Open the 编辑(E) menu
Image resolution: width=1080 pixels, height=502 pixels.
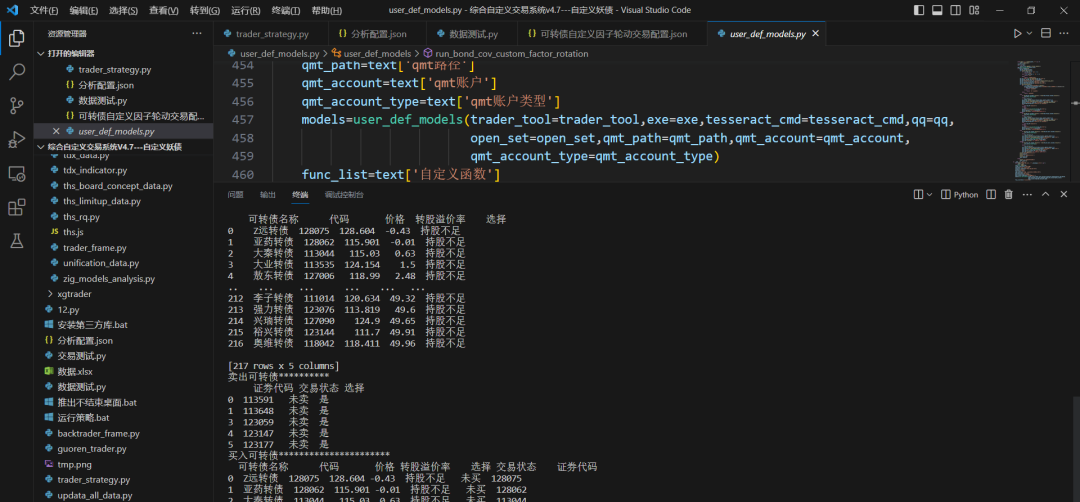(84, 10)
